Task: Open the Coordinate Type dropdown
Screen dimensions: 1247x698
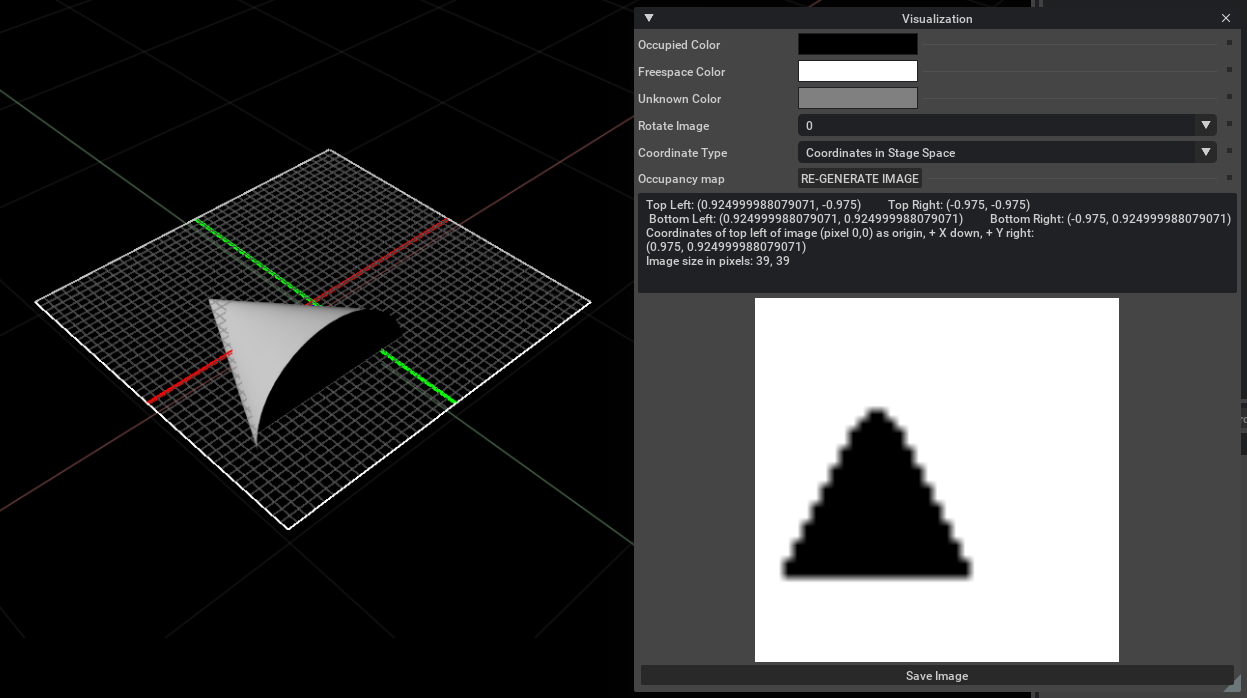Action: pyautogui.click(x=1000, y=152)
